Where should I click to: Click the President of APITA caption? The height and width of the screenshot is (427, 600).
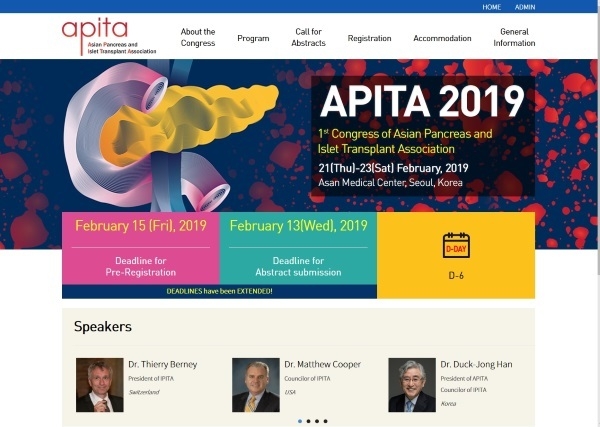464,378
